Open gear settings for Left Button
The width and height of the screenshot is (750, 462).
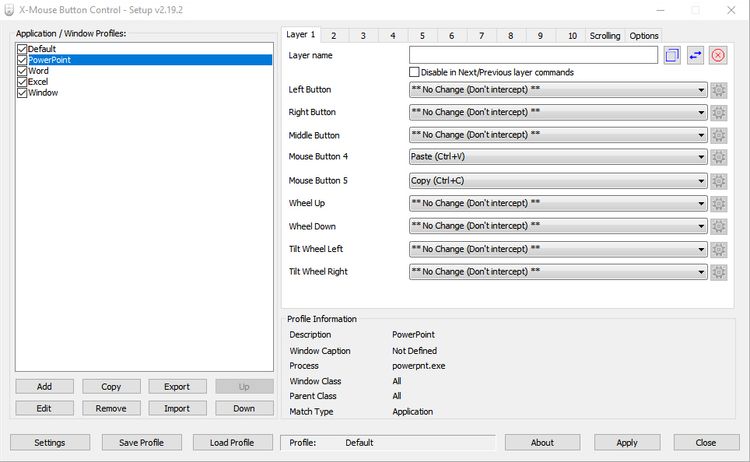[x=718, y=90]
